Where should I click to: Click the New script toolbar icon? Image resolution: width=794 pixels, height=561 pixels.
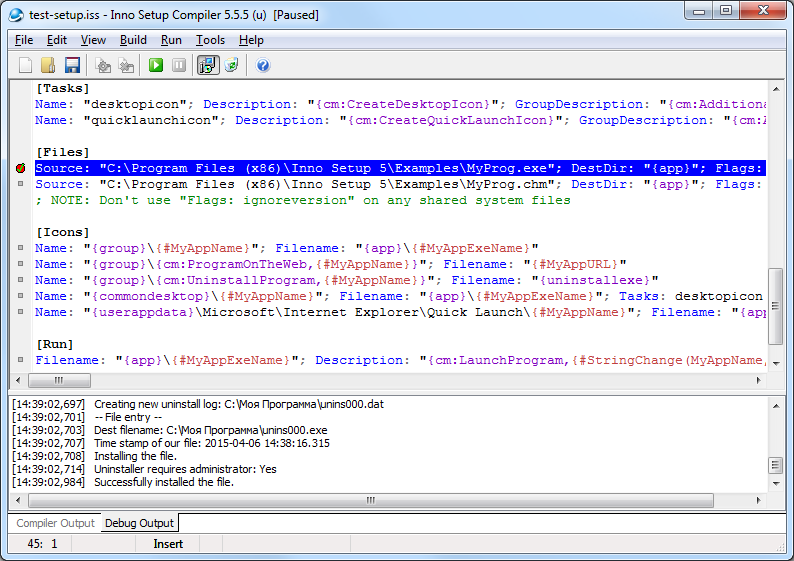[25, 65]
